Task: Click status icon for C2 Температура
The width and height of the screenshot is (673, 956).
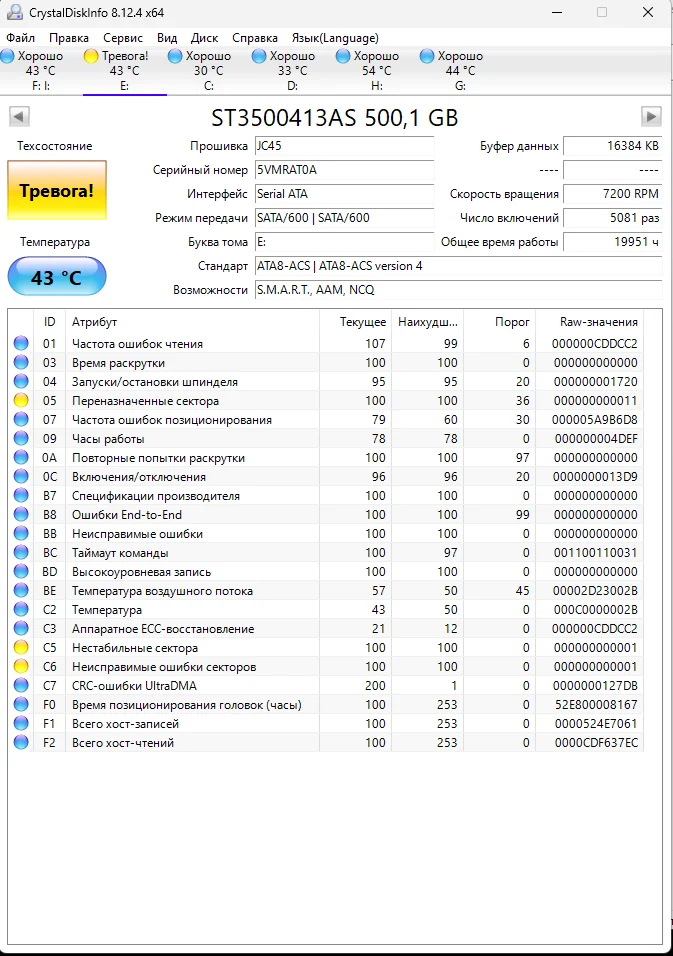Action: [21, 610]
